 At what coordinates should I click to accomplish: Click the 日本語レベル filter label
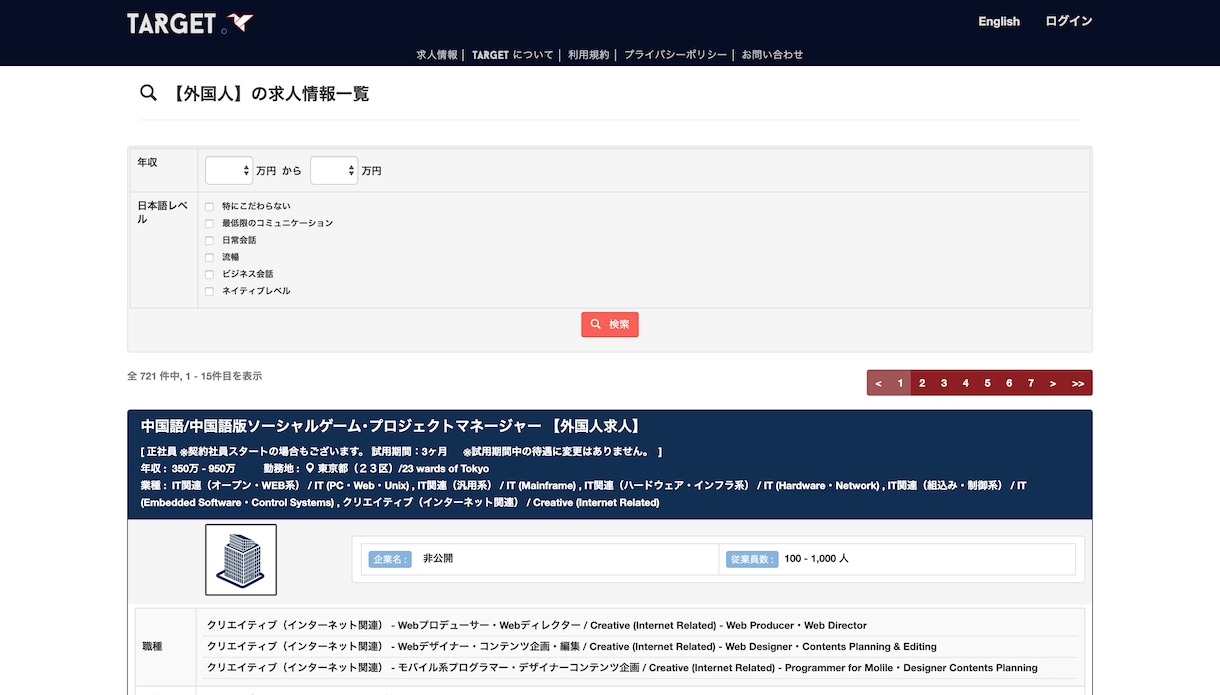[162, 212]
